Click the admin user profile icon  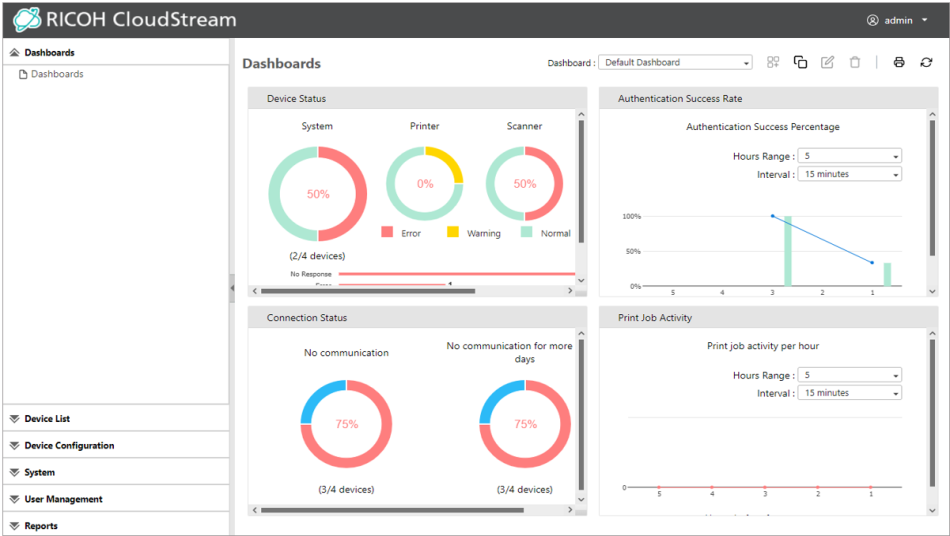pos(872,20)
